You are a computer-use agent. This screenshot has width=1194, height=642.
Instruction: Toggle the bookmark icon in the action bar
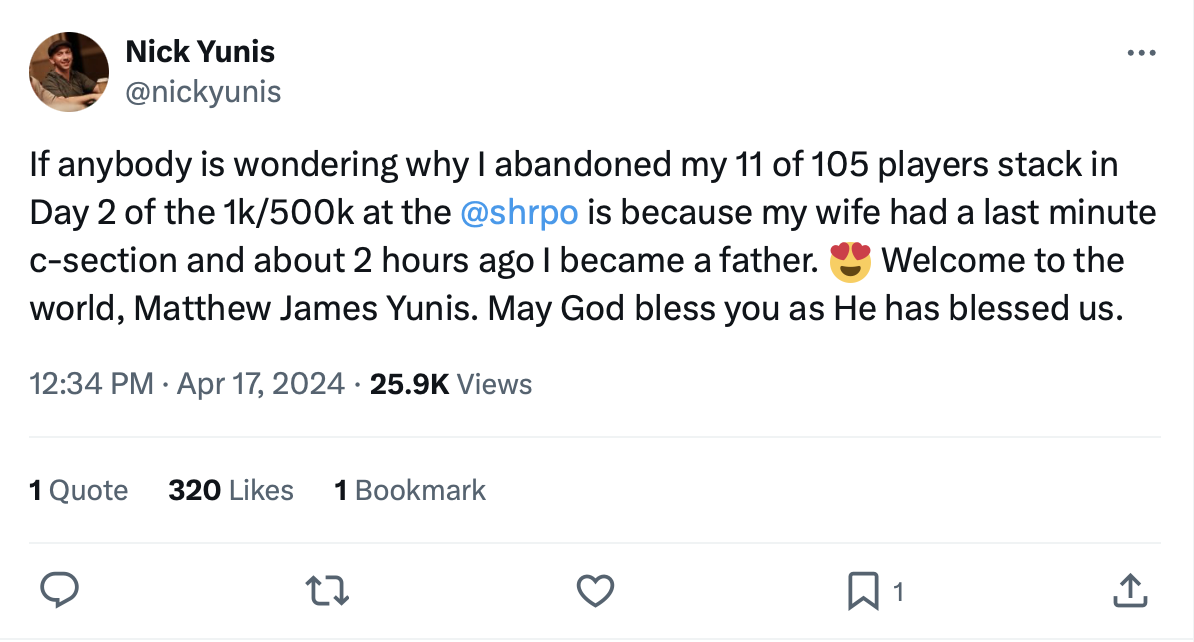(861, 592)
